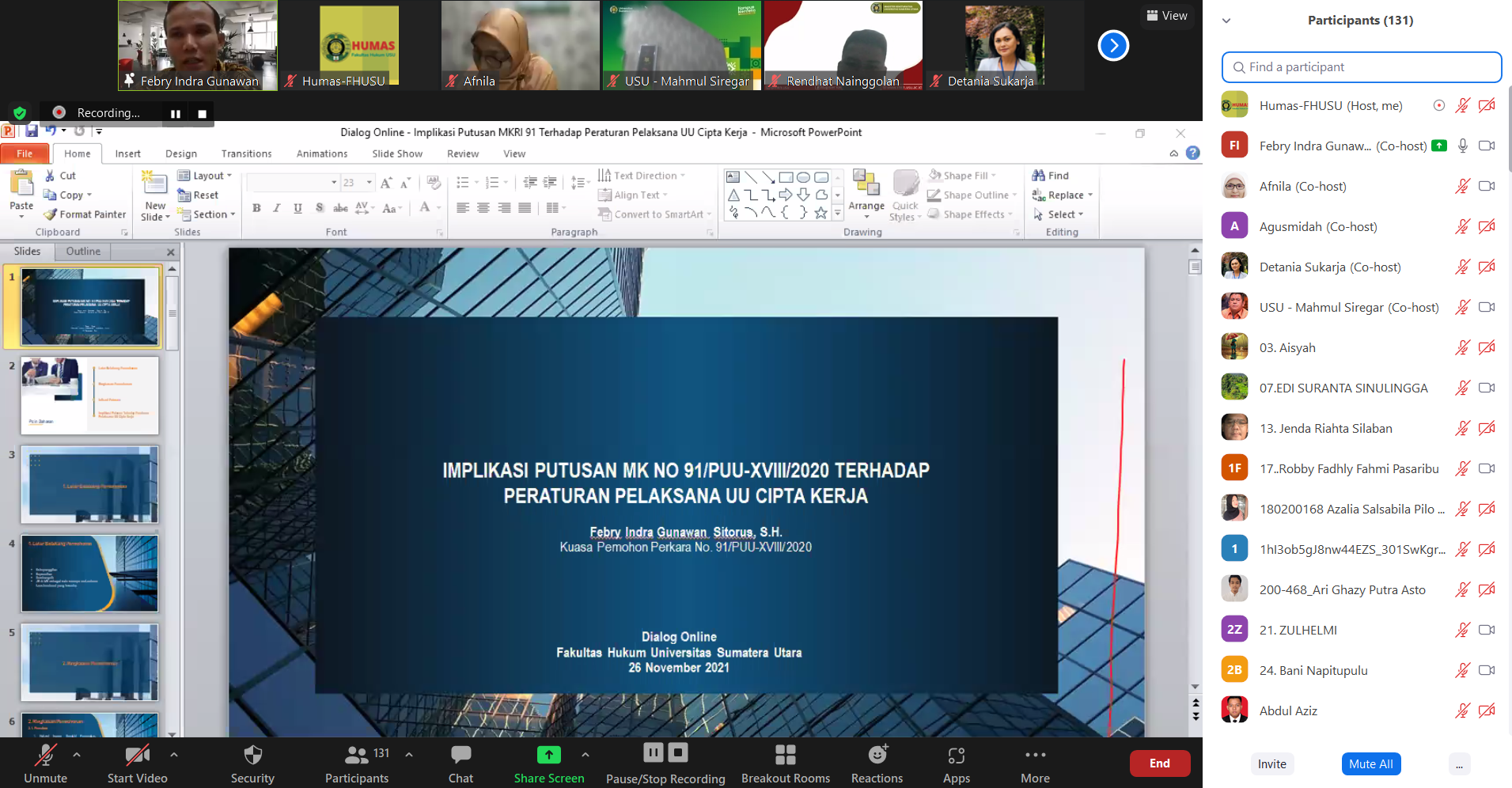Select slide 4 thumbnail
The image size is (1512, 788).
tap(90, 574)
